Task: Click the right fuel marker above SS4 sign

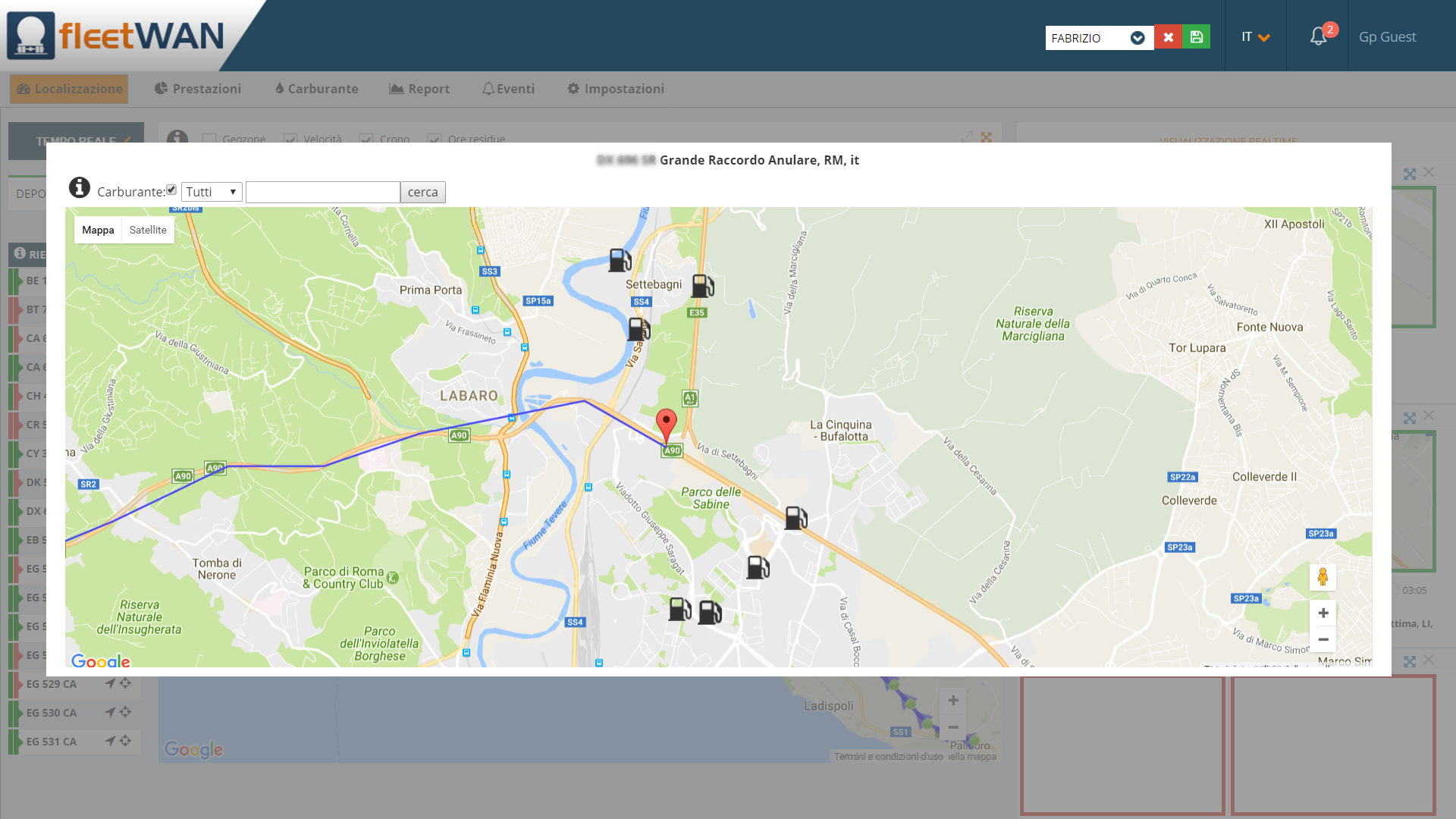Action: 710,612
